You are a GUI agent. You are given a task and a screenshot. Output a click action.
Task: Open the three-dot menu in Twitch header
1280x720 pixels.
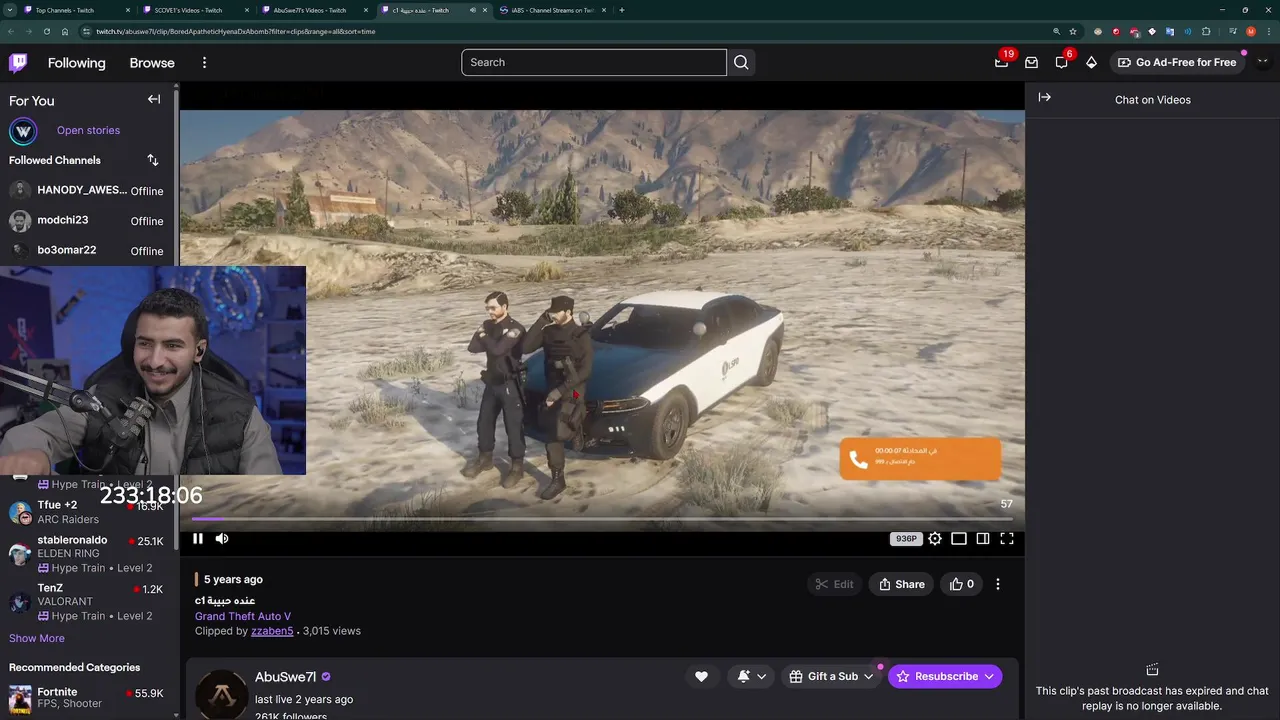pos(204,62)
